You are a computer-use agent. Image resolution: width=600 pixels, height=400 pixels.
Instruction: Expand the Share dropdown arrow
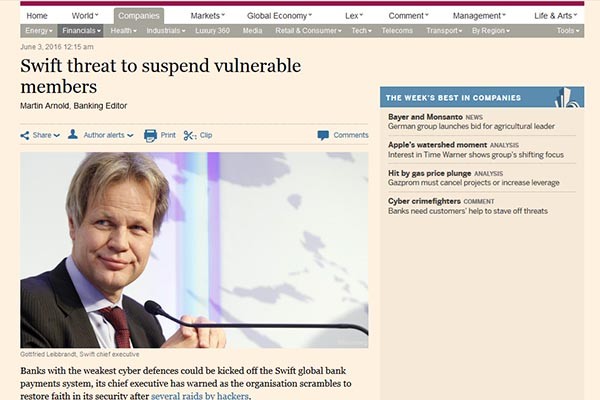click(x=56, y=136)
